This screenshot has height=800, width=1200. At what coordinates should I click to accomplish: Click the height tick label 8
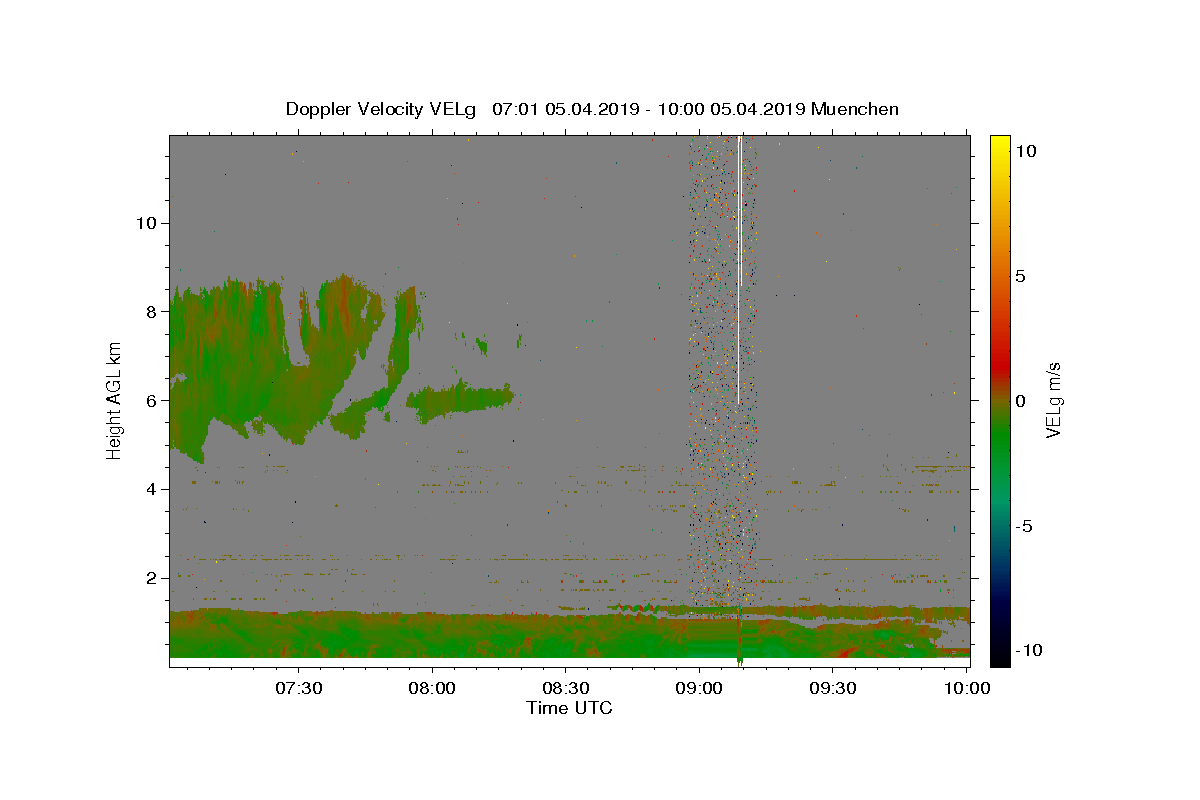coord(150,312)
